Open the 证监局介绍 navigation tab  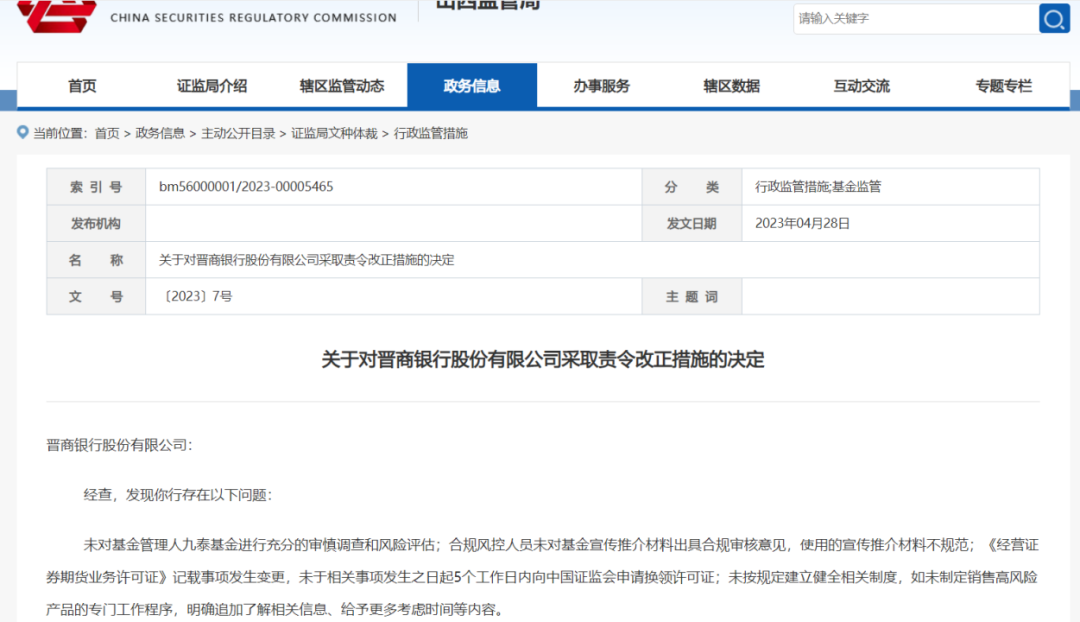pyautogui.click(x=211, y=86)
